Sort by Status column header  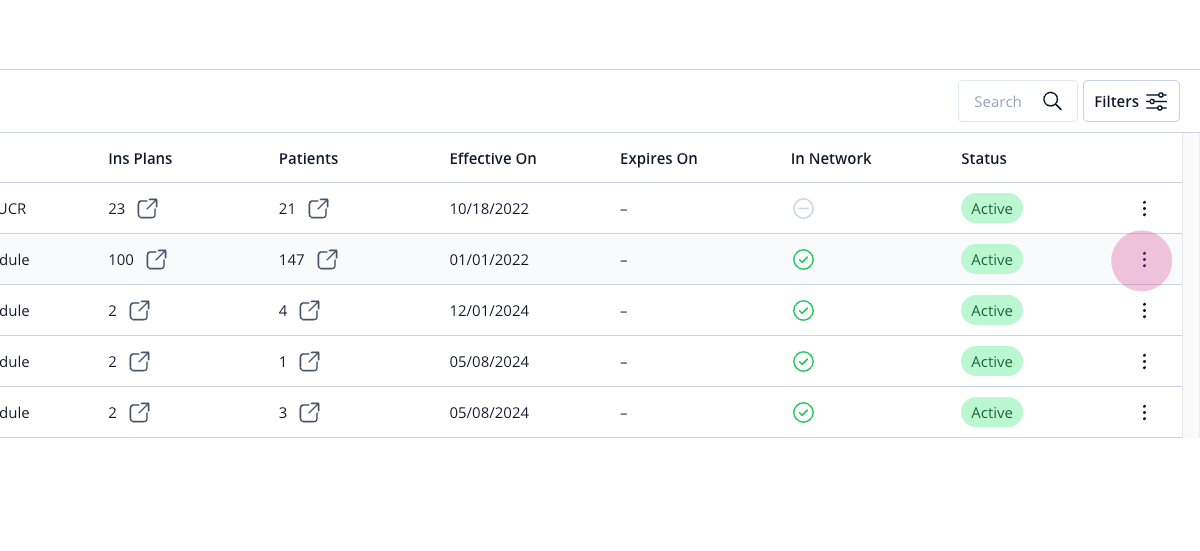click(984, 159)
